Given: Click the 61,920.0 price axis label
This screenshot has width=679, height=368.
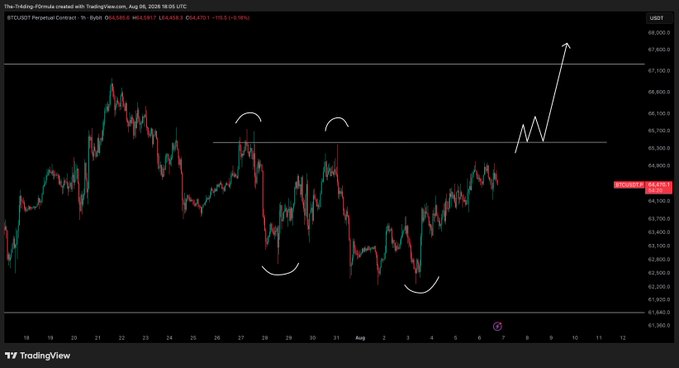Looking at the screenshot, I should [x=659, y=300].
